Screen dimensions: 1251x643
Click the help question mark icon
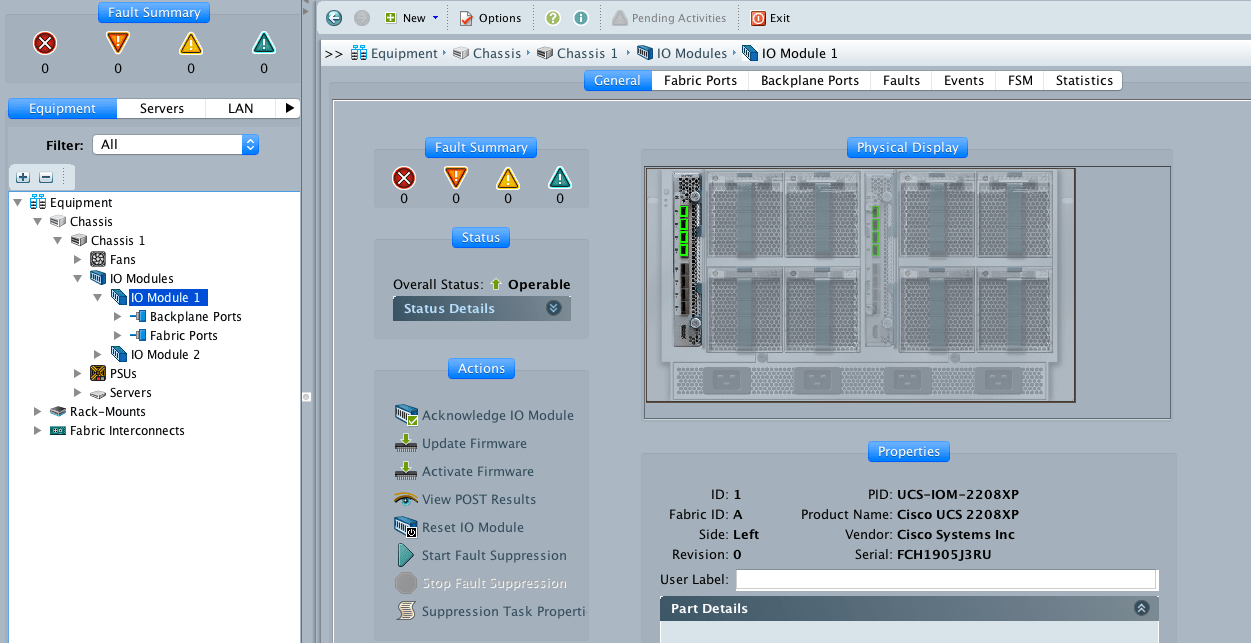(x=553, y=18)
